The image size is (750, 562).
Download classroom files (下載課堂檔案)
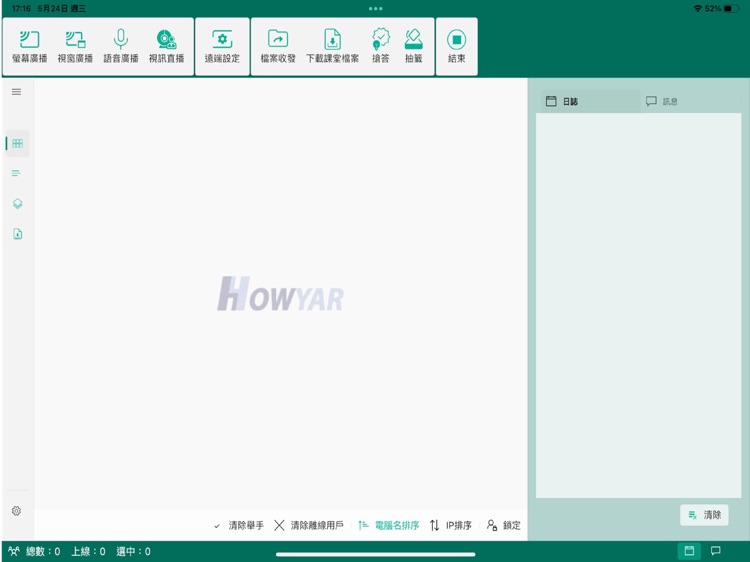[x=332, y=46]
